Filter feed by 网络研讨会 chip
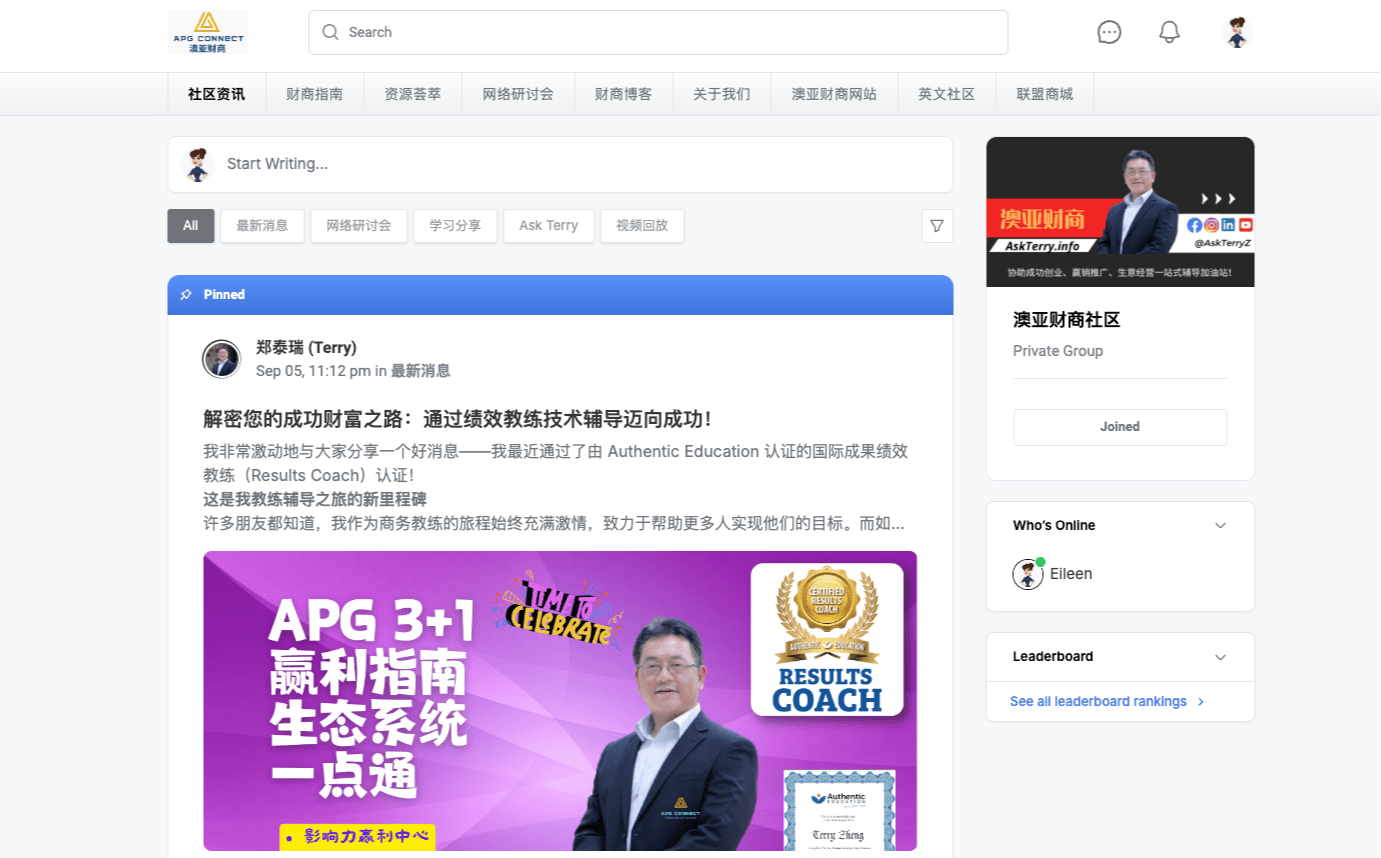 (359, 226)
